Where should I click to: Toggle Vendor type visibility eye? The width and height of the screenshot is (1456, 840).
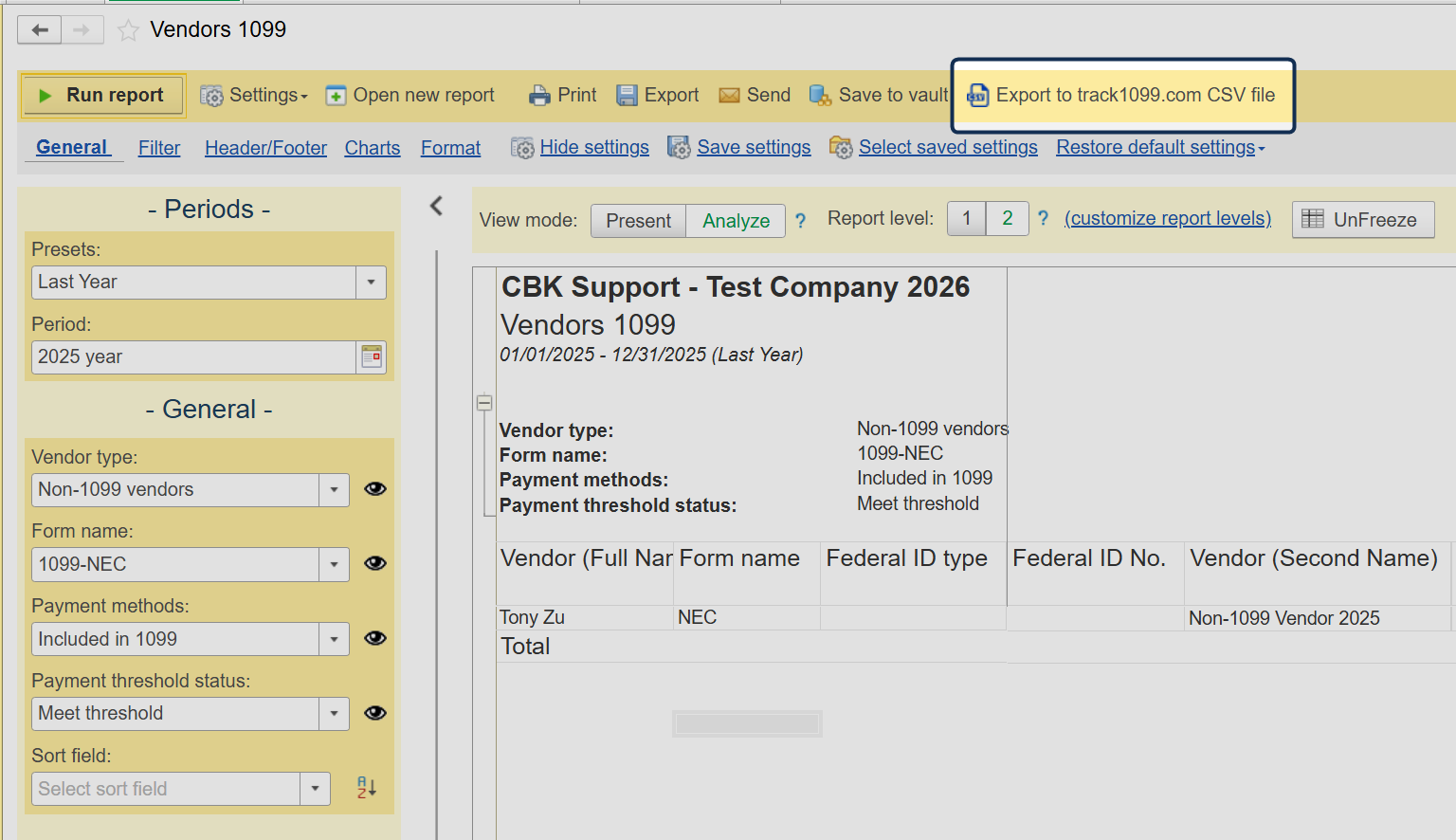point(375,489)
